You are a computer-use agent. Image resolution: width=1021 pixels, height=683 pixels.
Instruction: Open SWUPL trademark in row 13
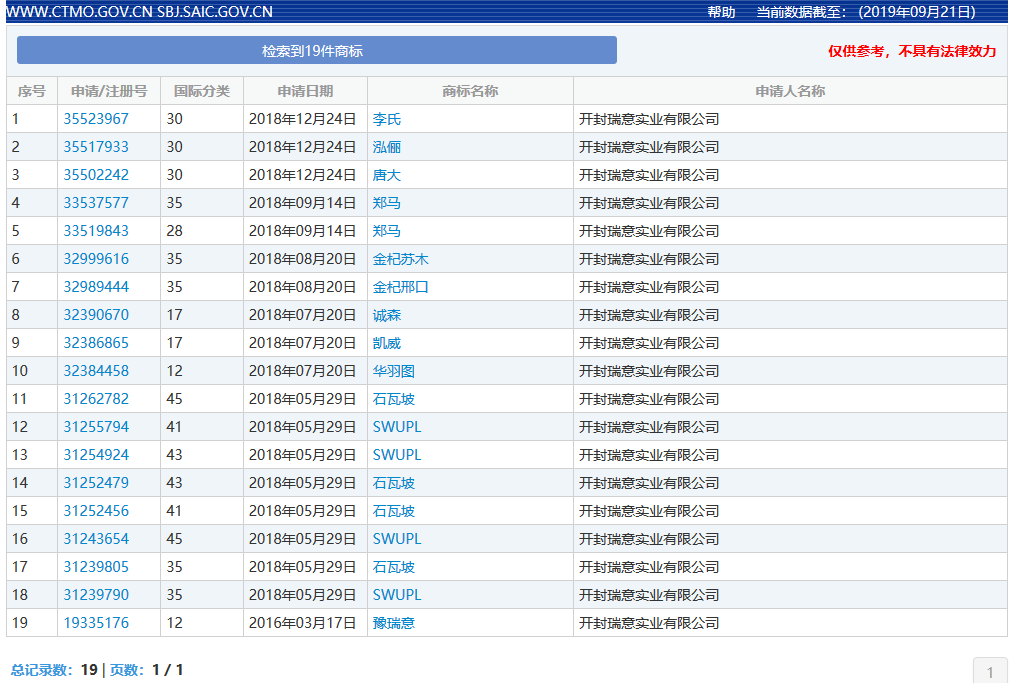397,455
